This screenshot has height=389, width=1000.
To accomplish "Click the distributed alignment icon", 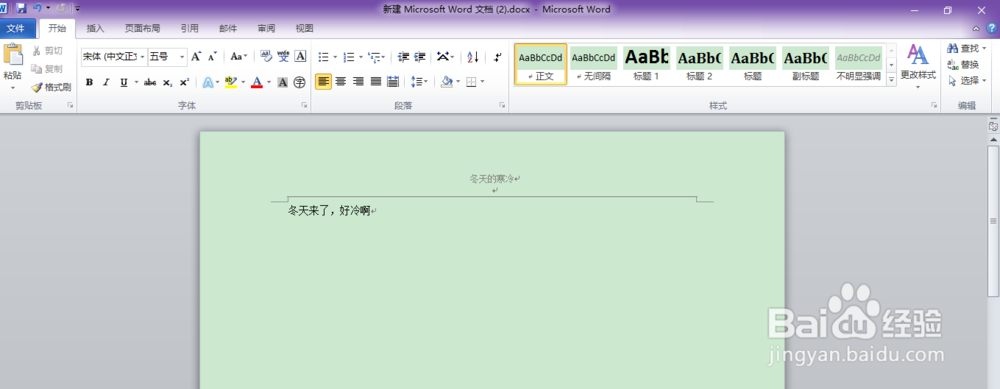I will 393,82.
